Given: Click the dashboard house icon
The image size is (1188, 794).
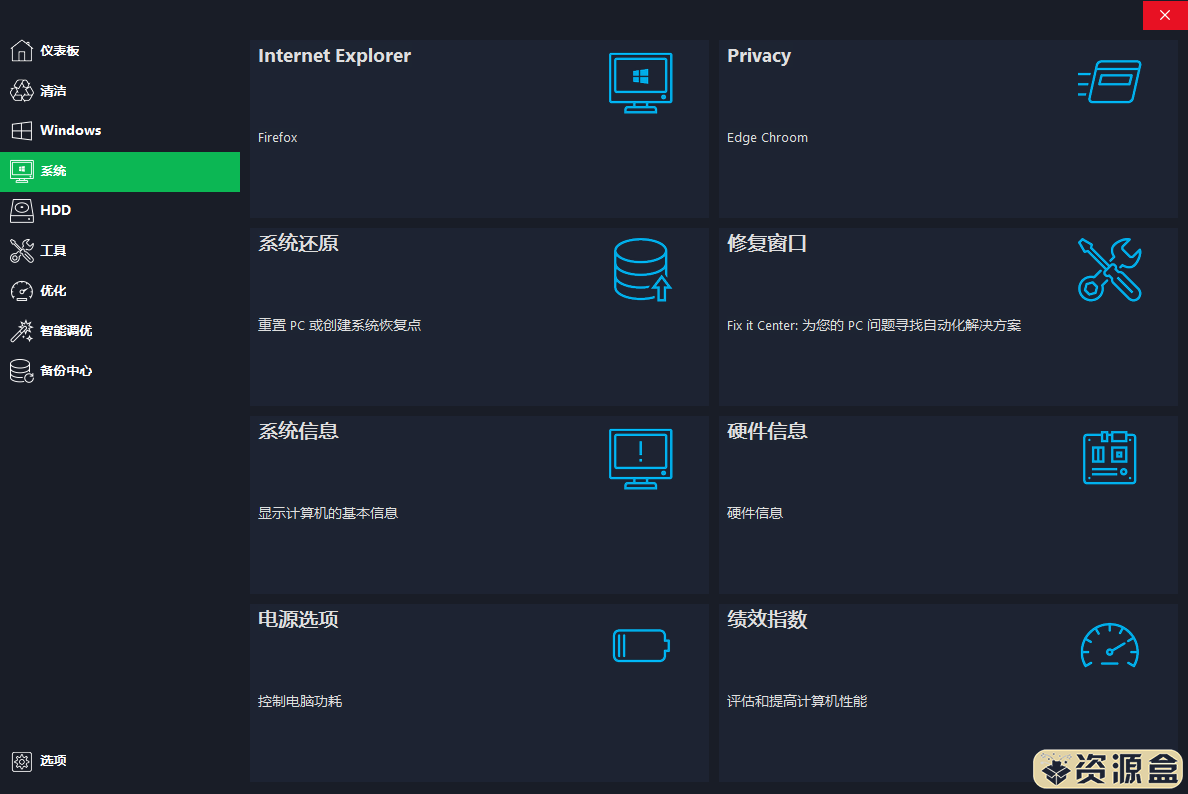Looking at the screenshot, I should pos(21,51).
